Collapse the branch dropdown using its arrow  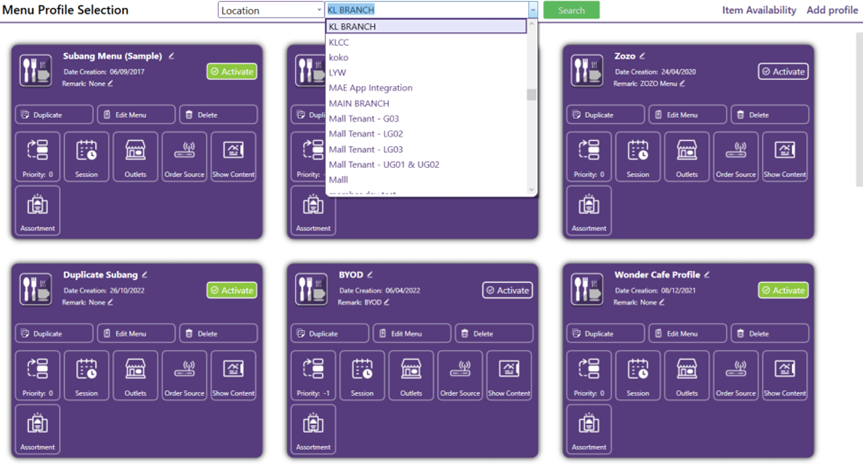pos(532,10)
